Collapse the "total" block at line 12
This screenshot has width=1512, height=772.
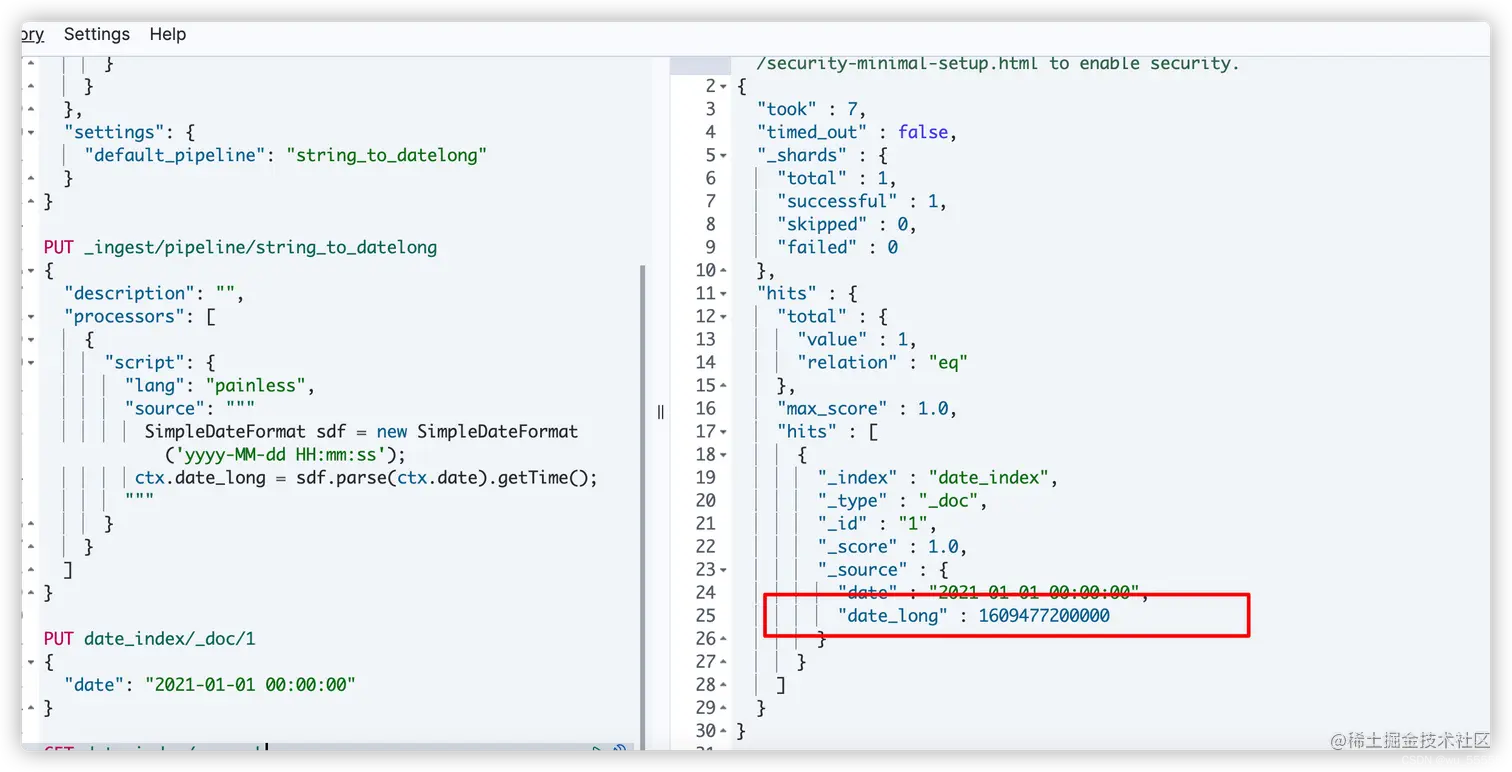click(724, 316)
